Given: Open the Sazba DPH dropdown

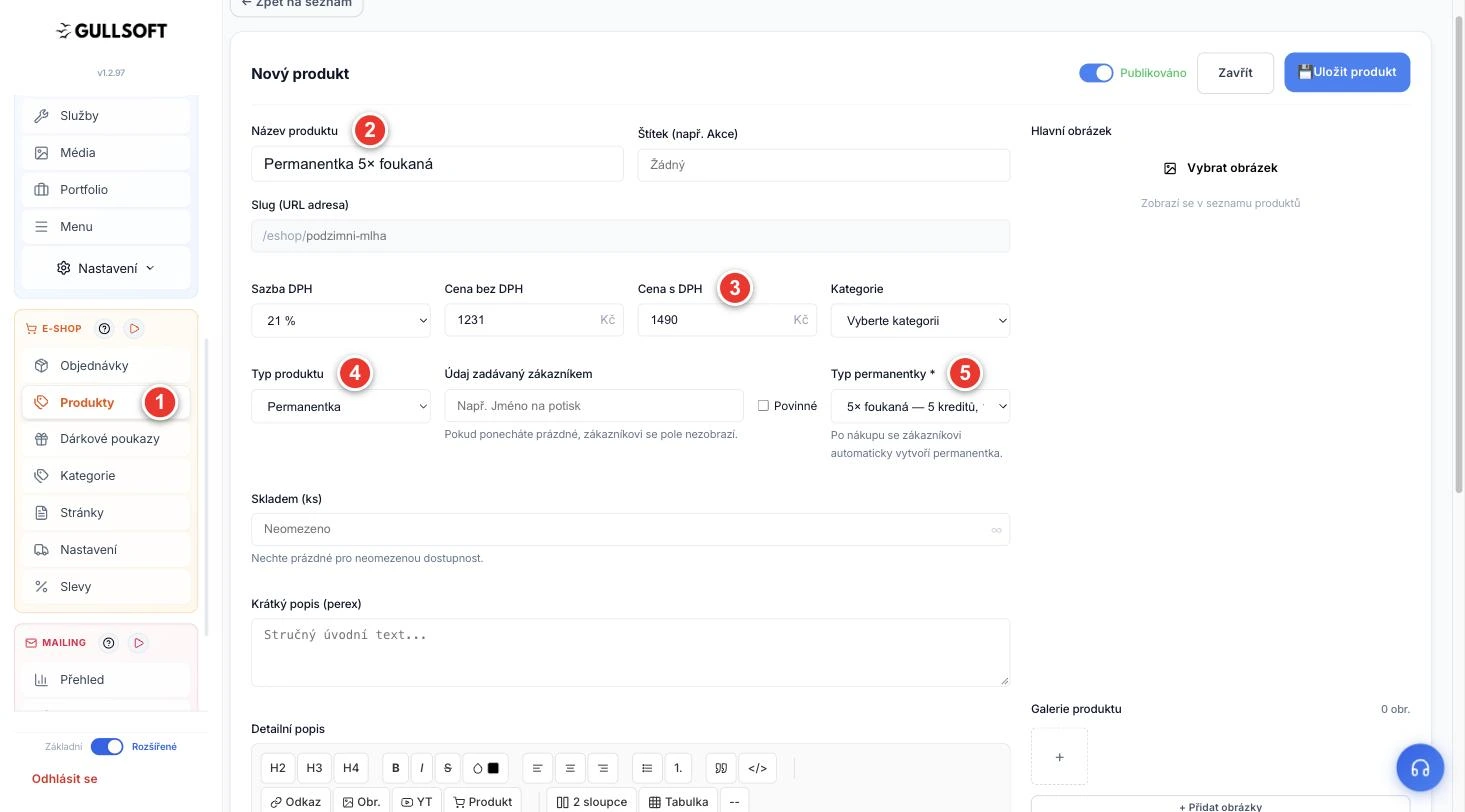Looking at the screenshot, I should pyautogui.click(x=341, y=321).
